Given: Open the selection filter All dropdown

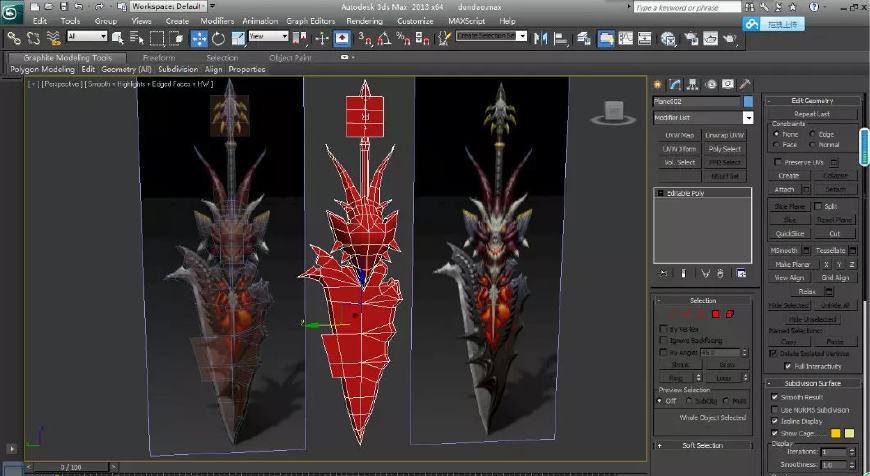Looking at the screenshot, I should tap(87, 36).
